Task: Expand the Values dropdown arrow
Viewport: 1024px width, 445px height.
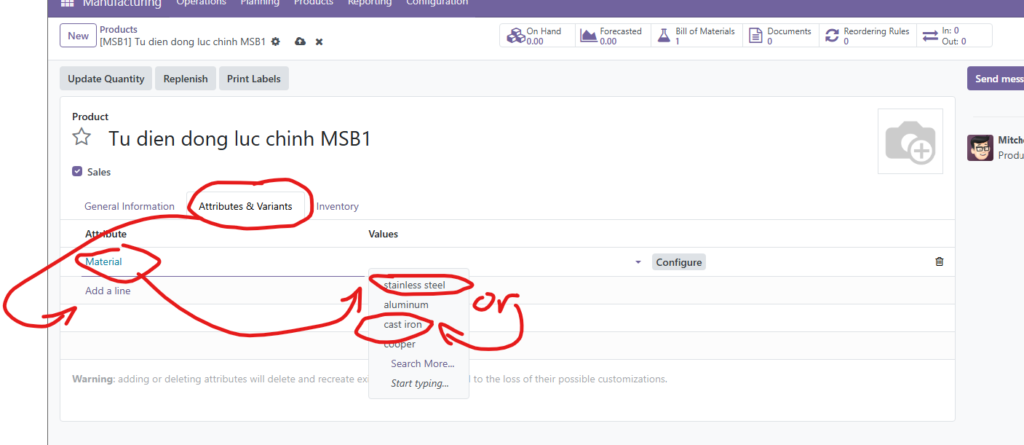Action: 638,262
